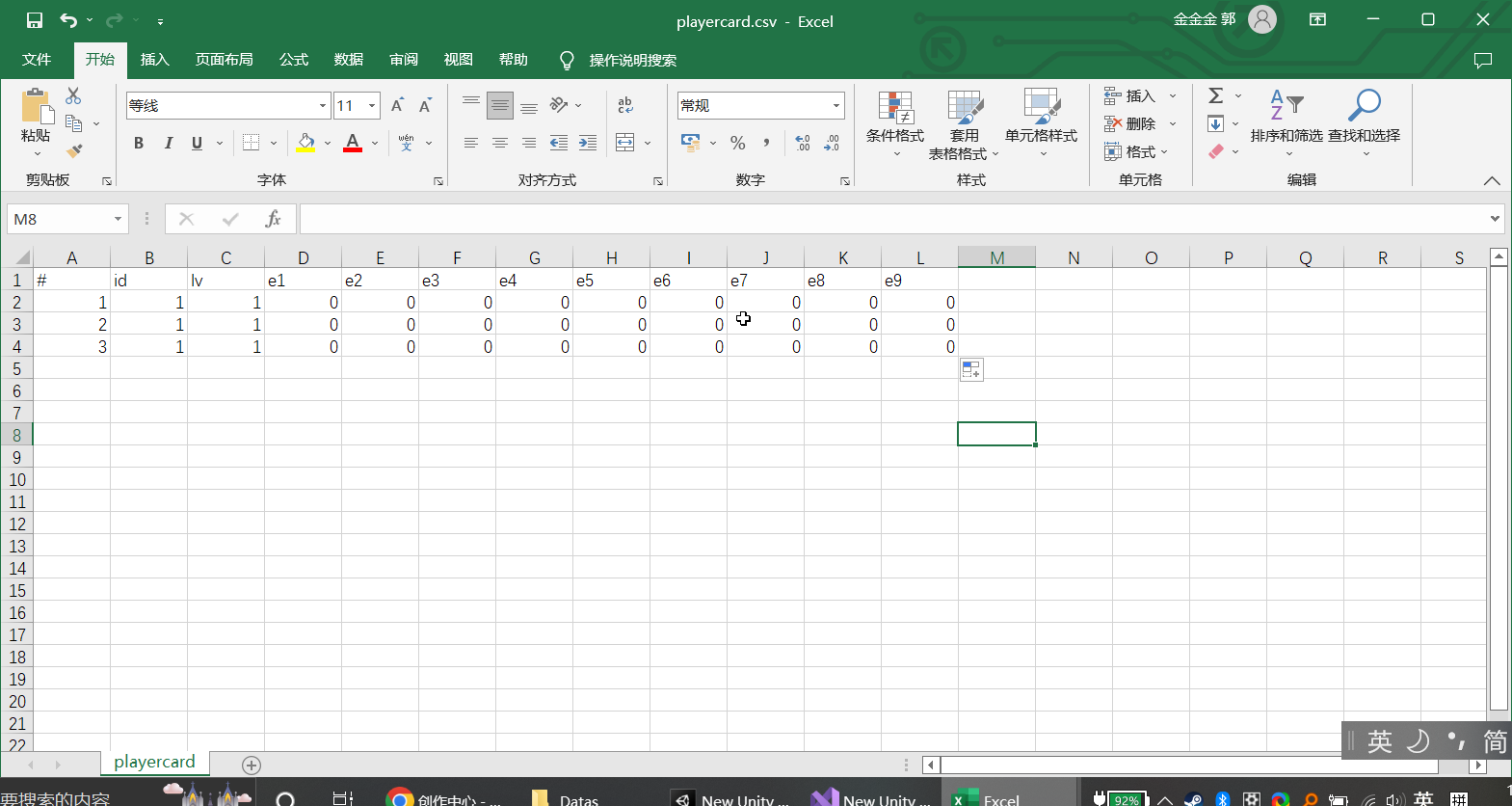Toggle align text right
The height and width of the screenshot is (806, 1512).
pyautogui.click(x=529, y=143)
